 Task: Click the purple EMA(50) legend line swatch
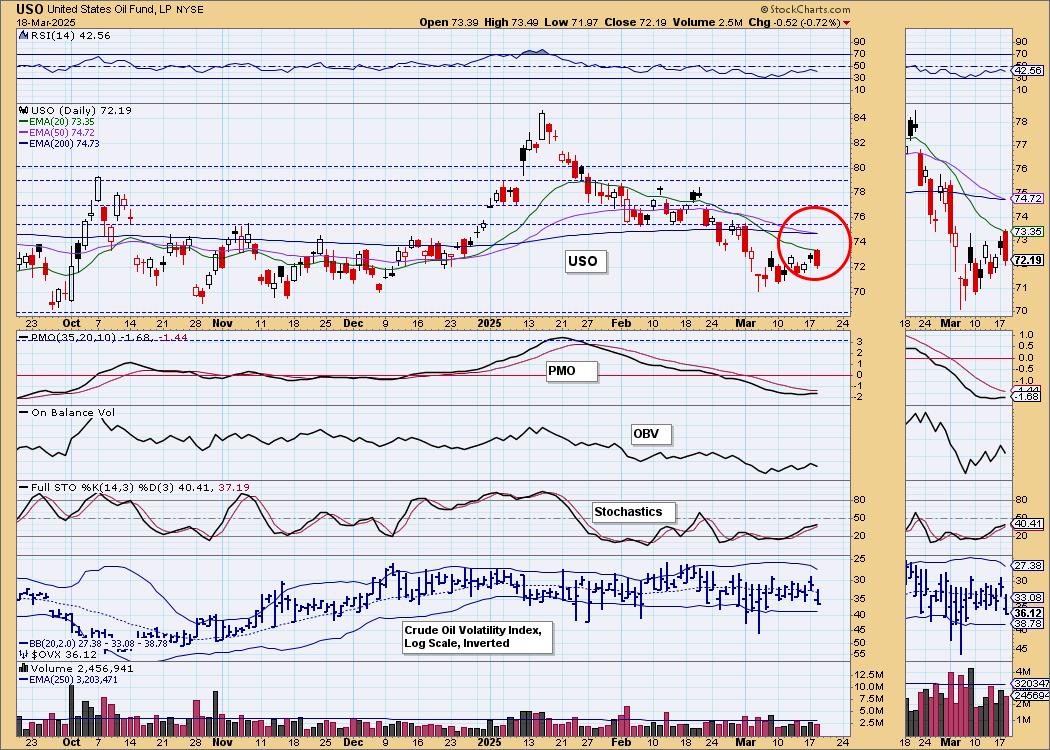click(x=23, y=133)
